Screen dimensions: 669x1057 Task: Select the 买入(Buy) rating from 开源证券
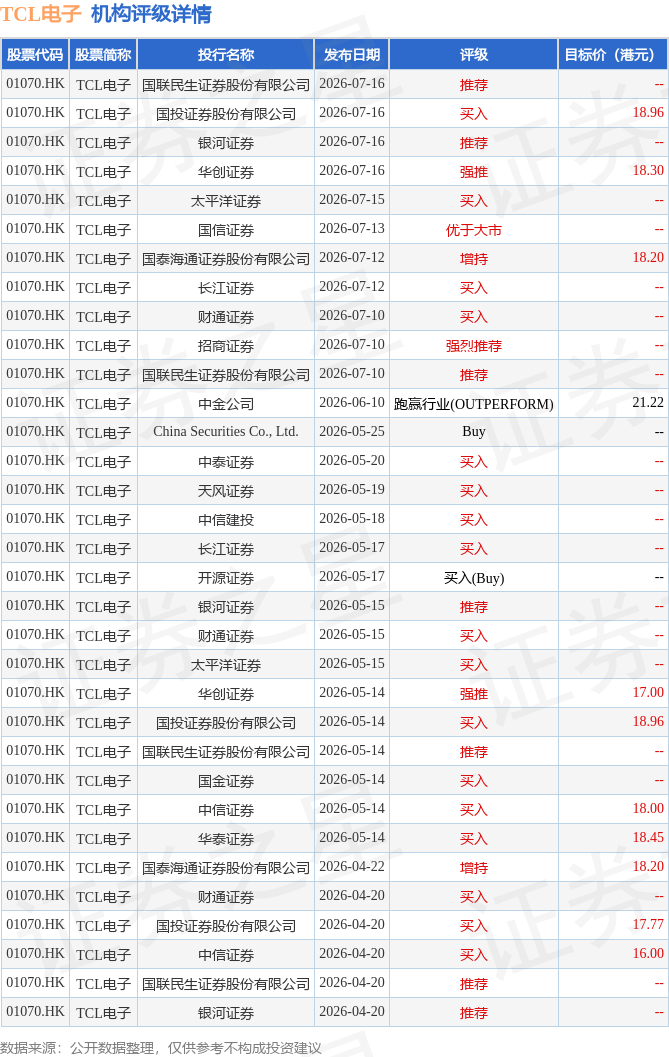[474, 578]
